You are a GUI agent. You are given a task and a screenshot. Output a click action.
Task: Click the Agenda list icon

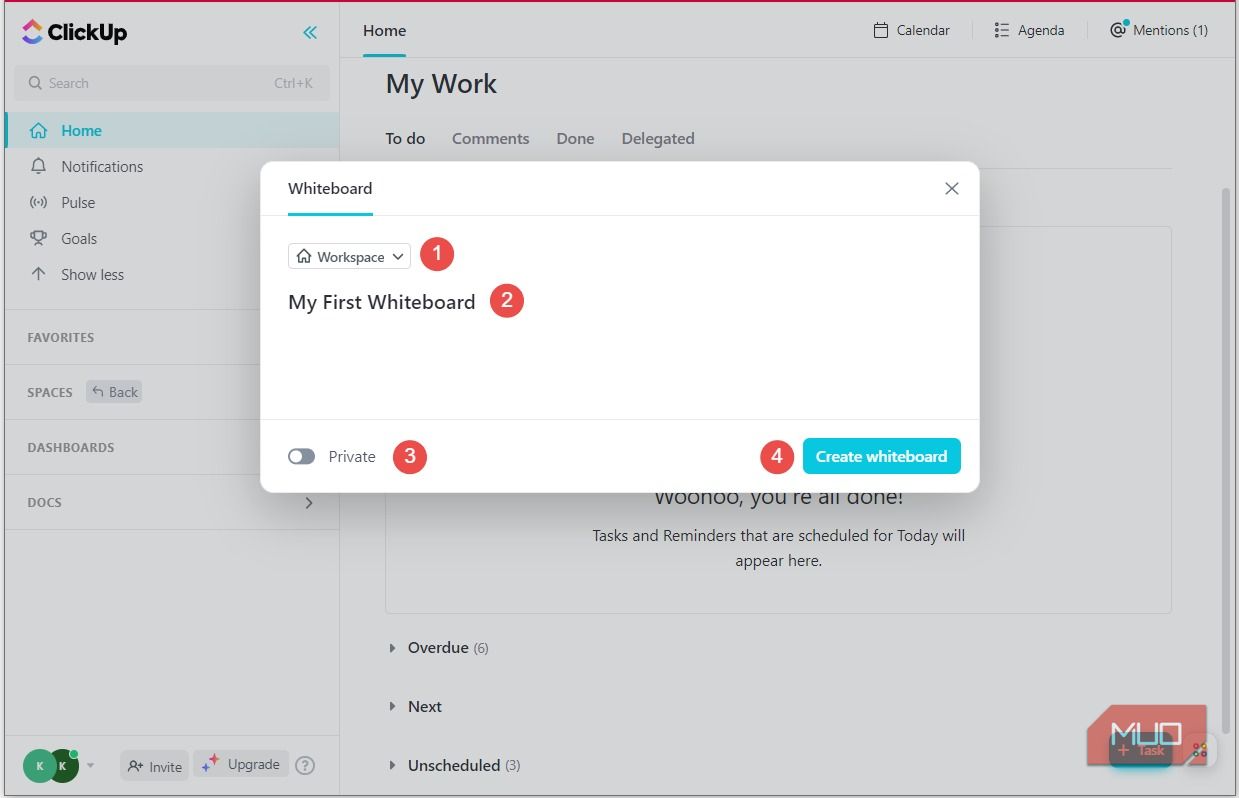1001,30
